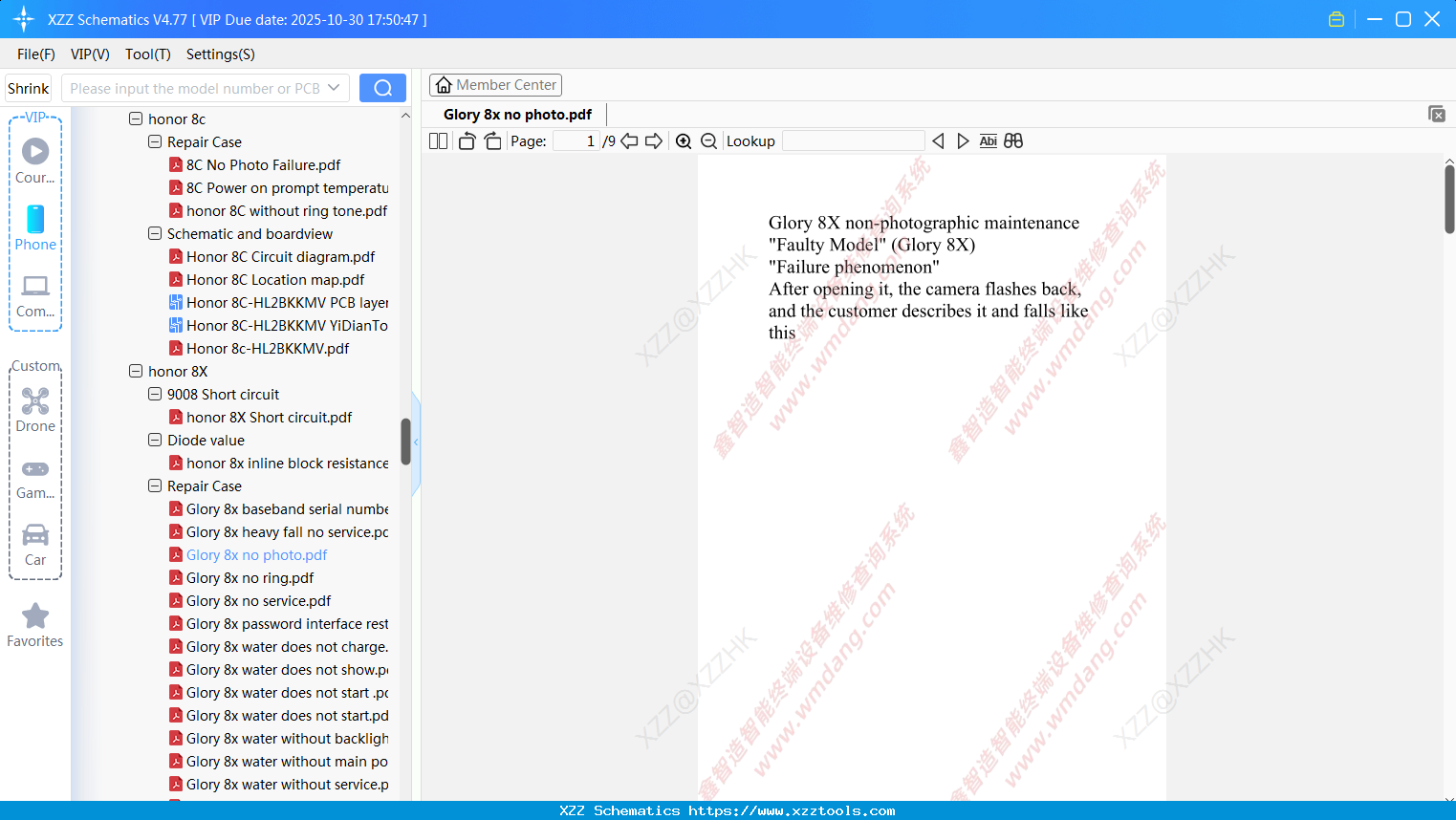Click the Lookup text field
The height and width of the screenshot is (820, 1456).
853,141
